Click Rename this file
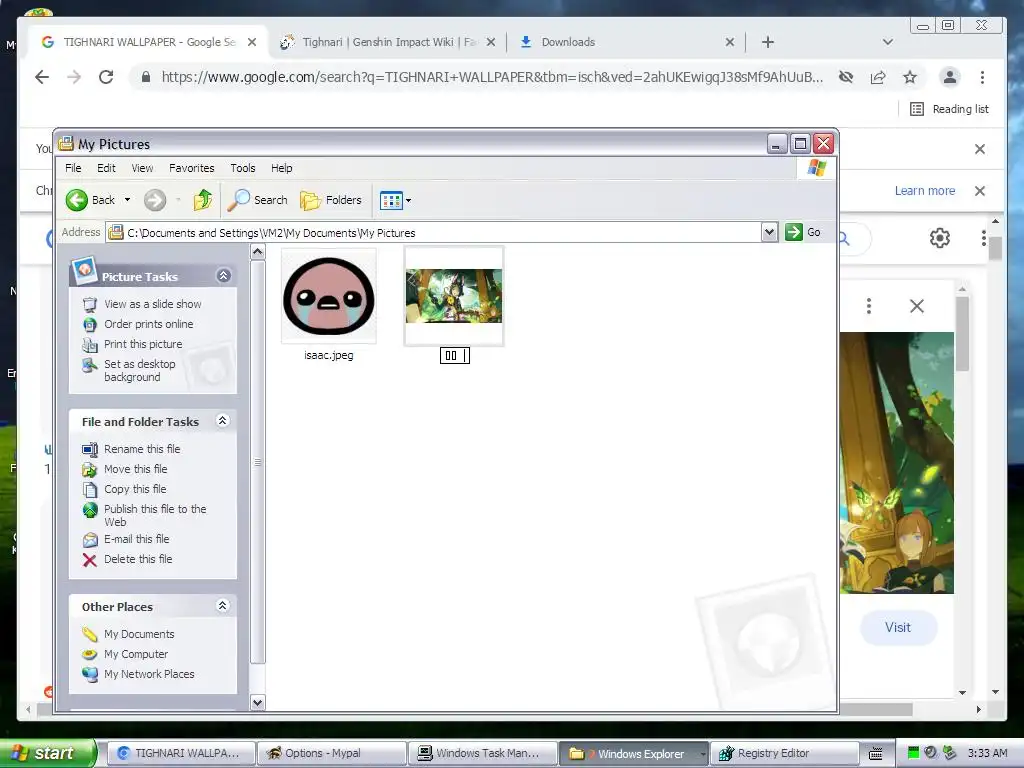The width and height of the screenshot is (1024, 768). coord(142,449)
